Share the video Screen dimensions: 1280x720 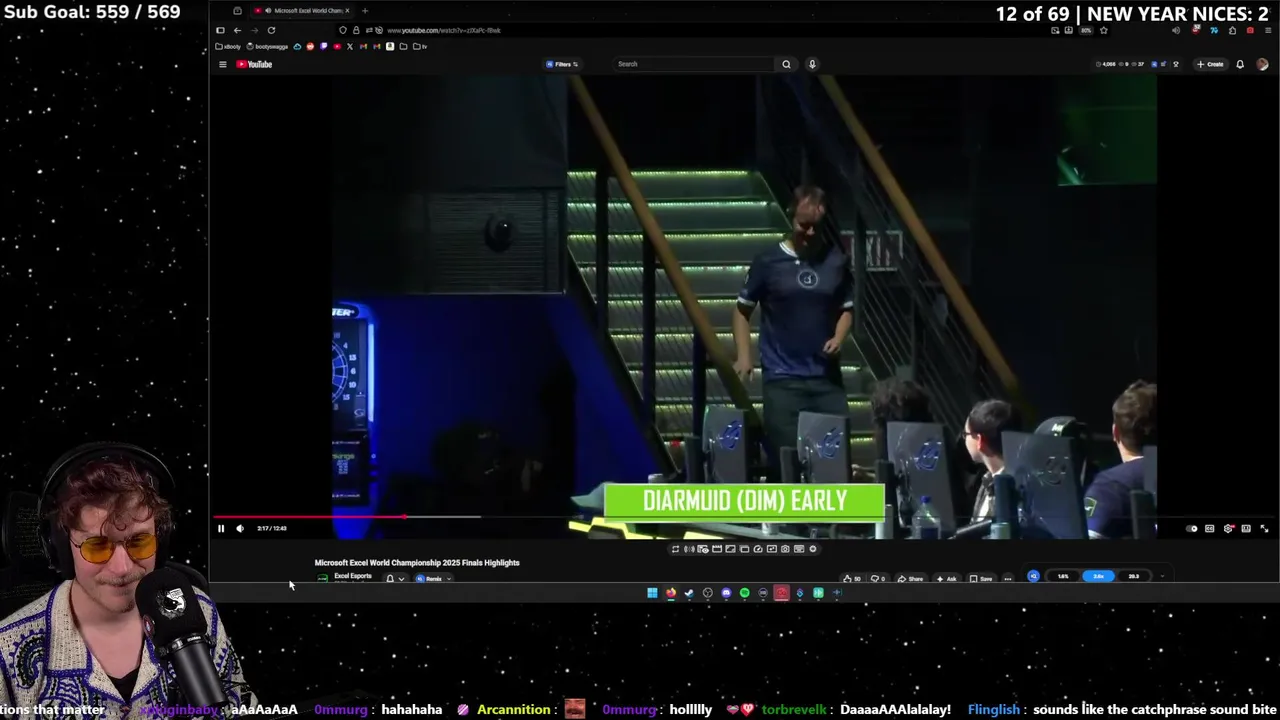pos(910,578)
